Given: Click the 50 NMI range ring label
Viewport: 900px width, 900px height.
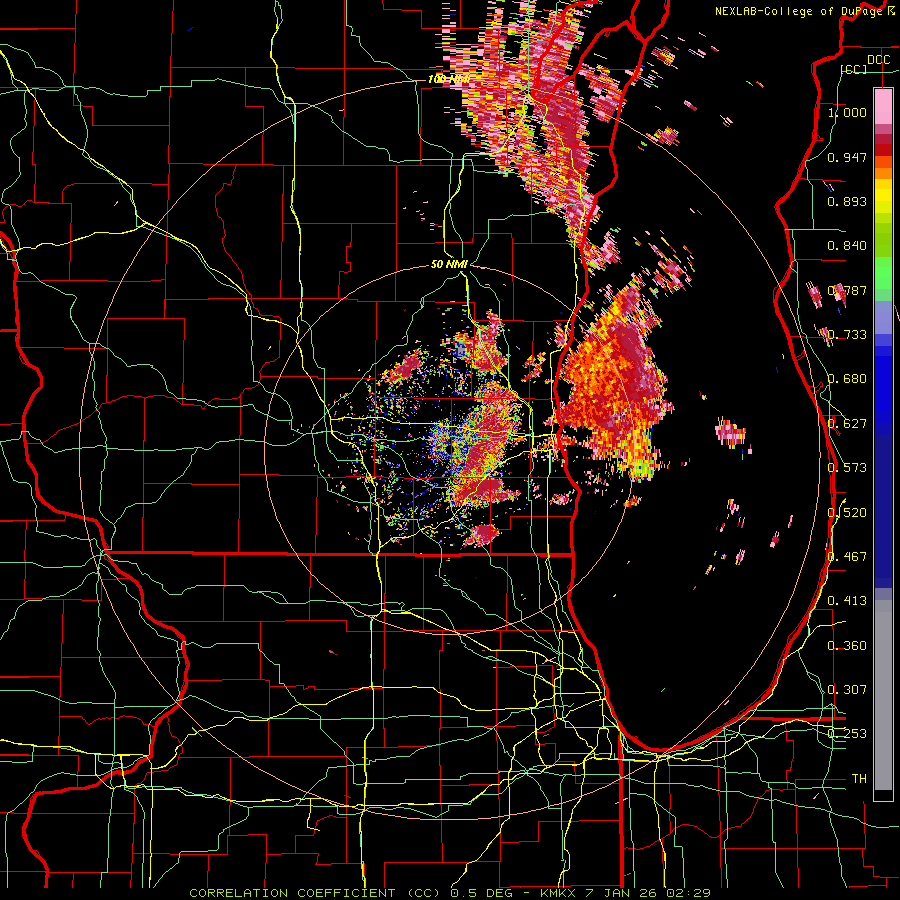Looking at the screenshot, I should (x=449, y=265).
